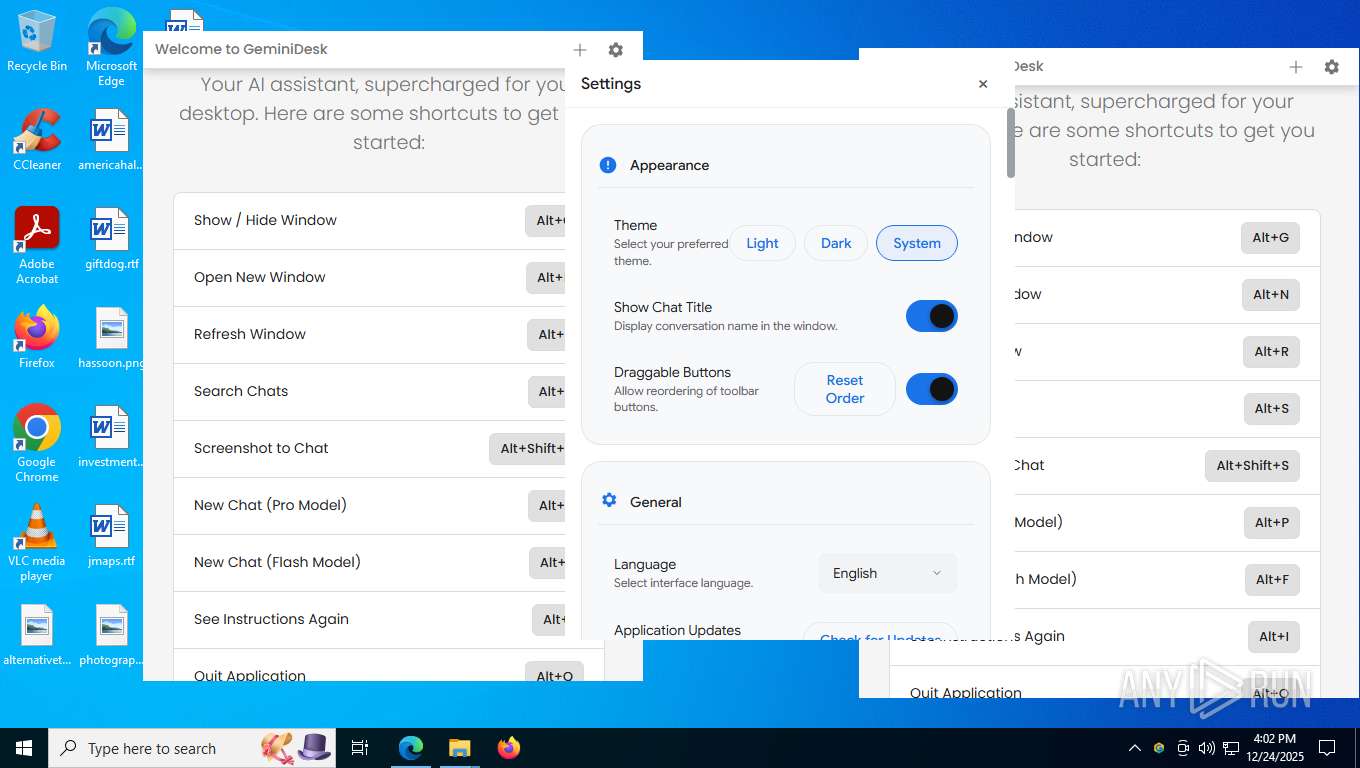Image resolution: width=1360 pixels, height=768 pixels.
Task: Click 'Screenshot to Chat' row in left window
Action: tap(369, 449)
